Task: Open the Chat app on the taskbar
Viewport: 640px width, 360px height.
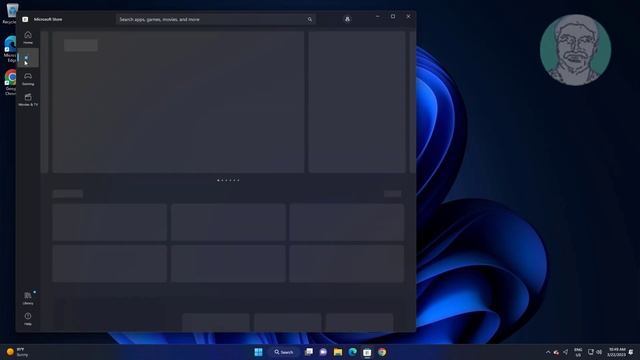Action: pos(323,352)
